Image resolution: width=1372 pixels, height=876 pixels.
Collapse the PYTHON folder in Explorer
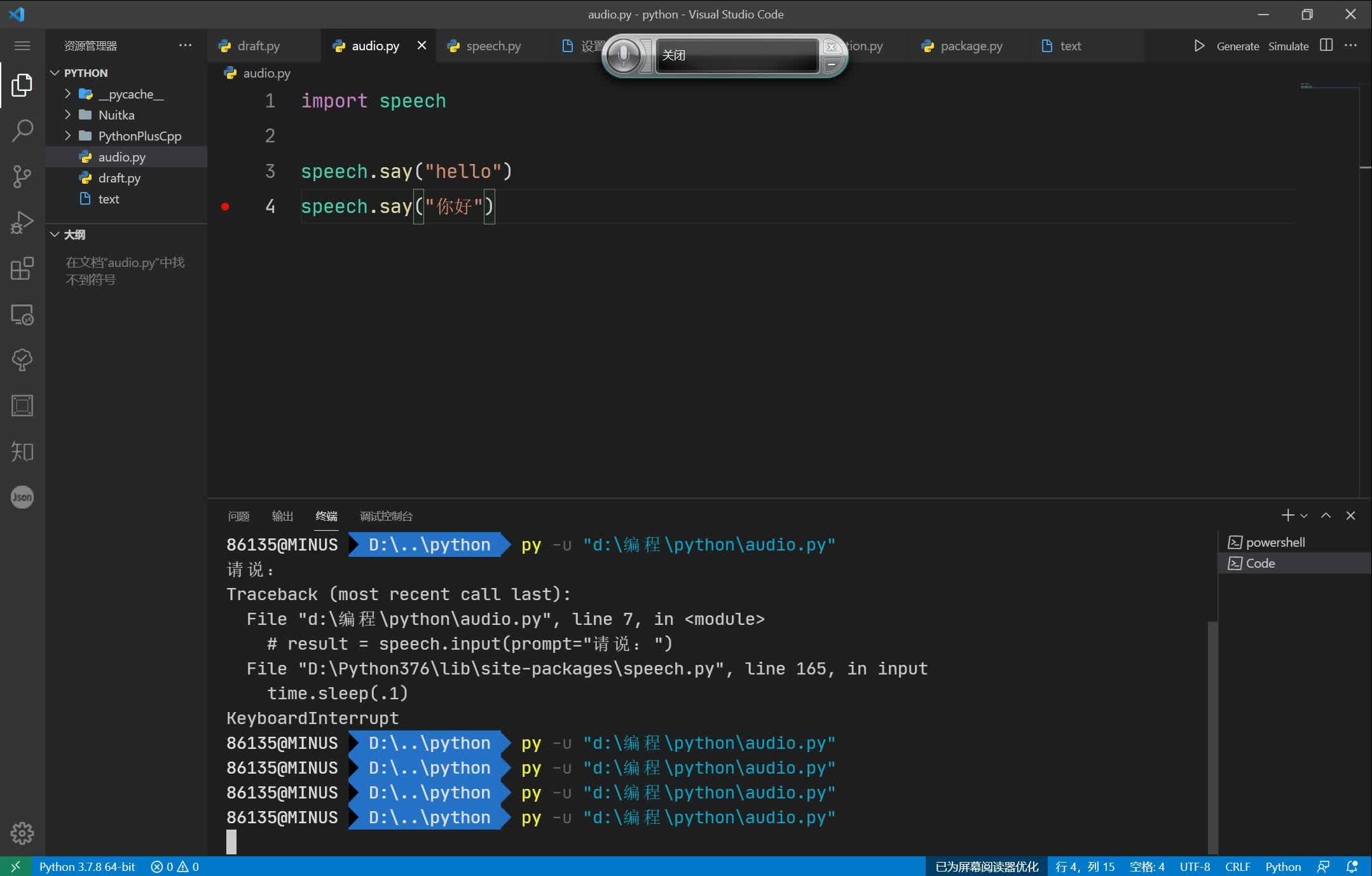55,72
